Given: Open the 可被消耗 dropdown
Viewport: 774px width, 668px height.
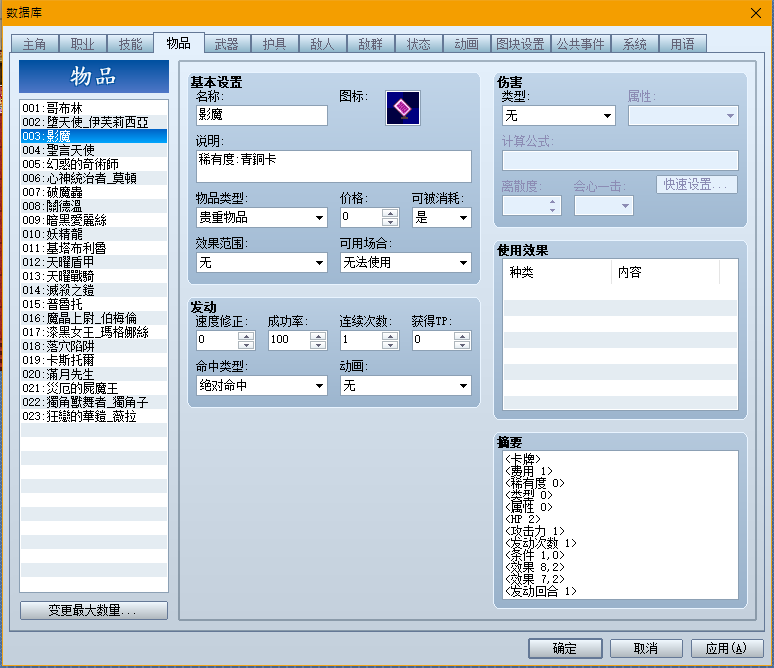Looking at the screenshot, I should (441, 218).
